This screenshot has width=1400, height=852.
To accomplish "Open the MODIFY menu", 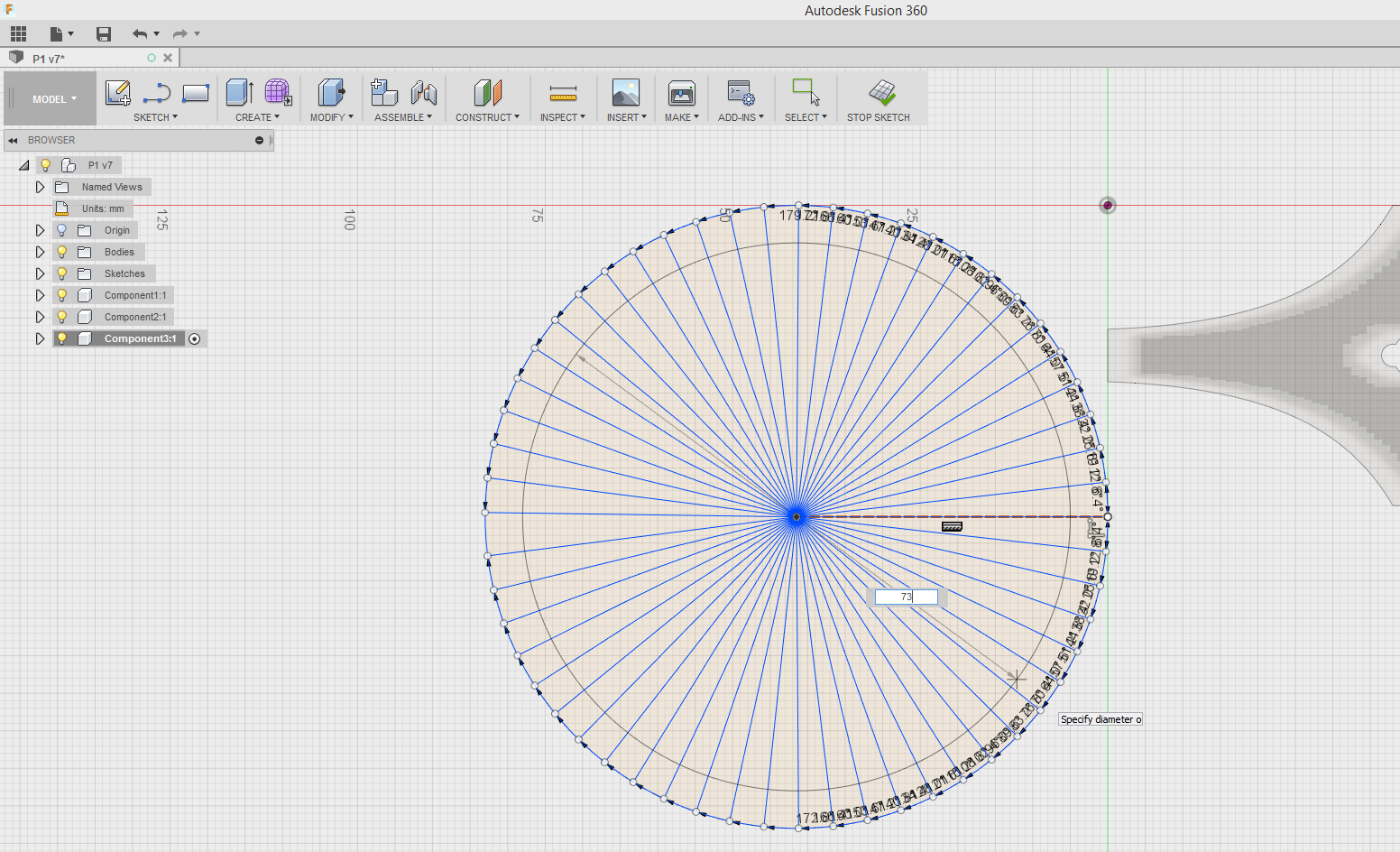I will pos(331,117).
